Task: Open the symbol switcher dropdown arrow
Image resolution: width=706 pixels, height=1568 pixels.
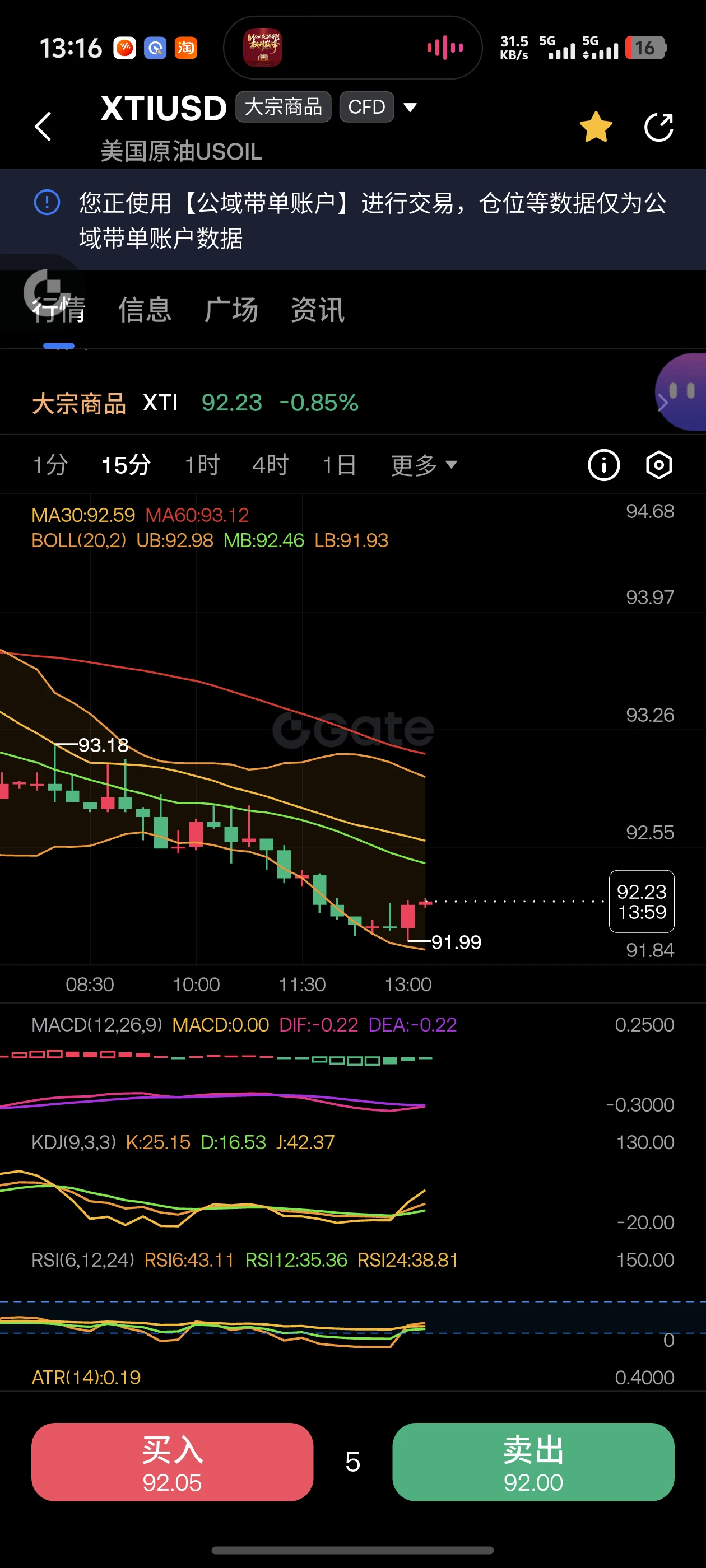Action: pos(411,107)
